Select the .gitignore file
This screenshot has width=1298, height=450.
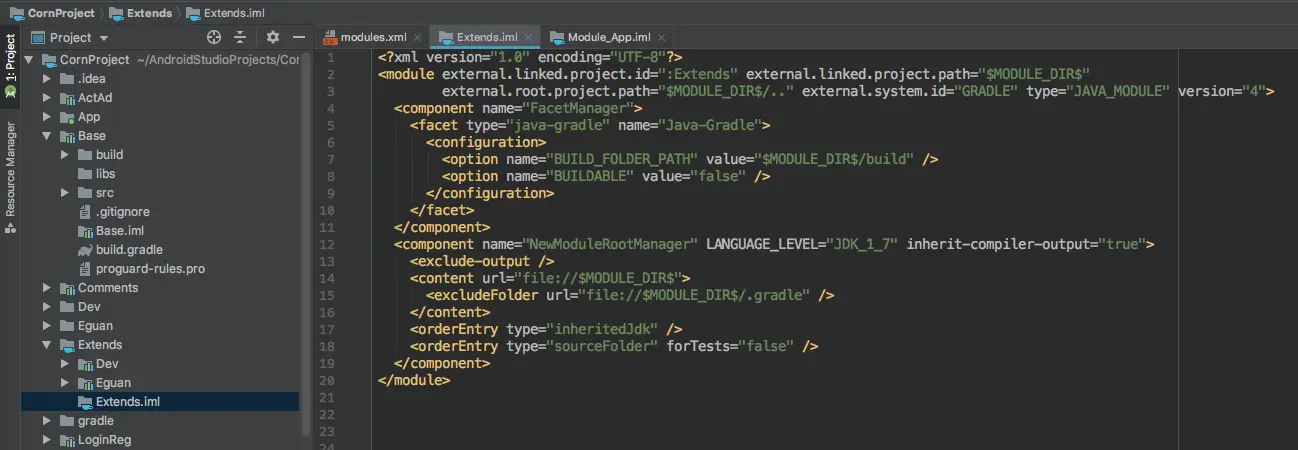114,212
